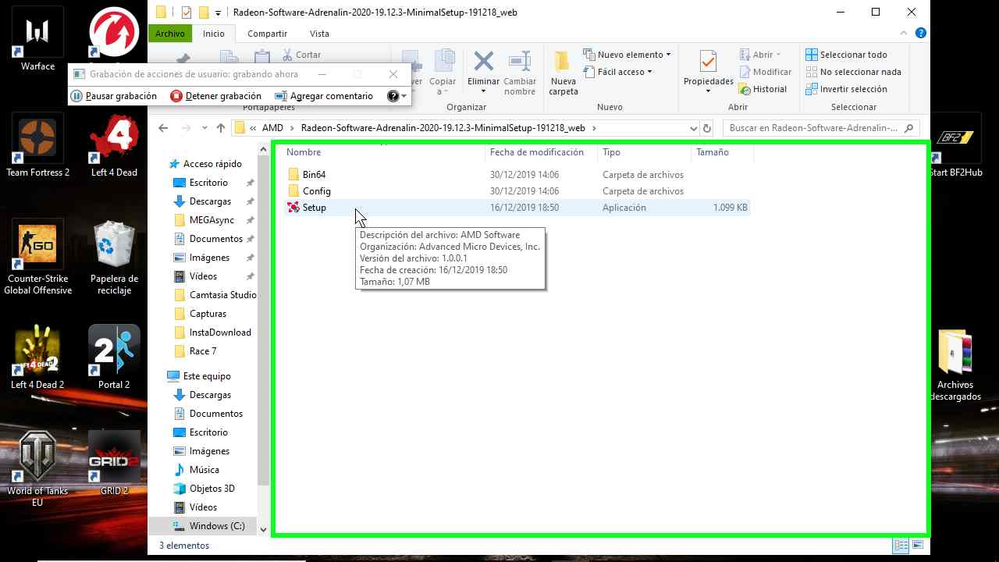
Task: Launch the Portal 2 desktop shortcut
Action: click(114, 357)
